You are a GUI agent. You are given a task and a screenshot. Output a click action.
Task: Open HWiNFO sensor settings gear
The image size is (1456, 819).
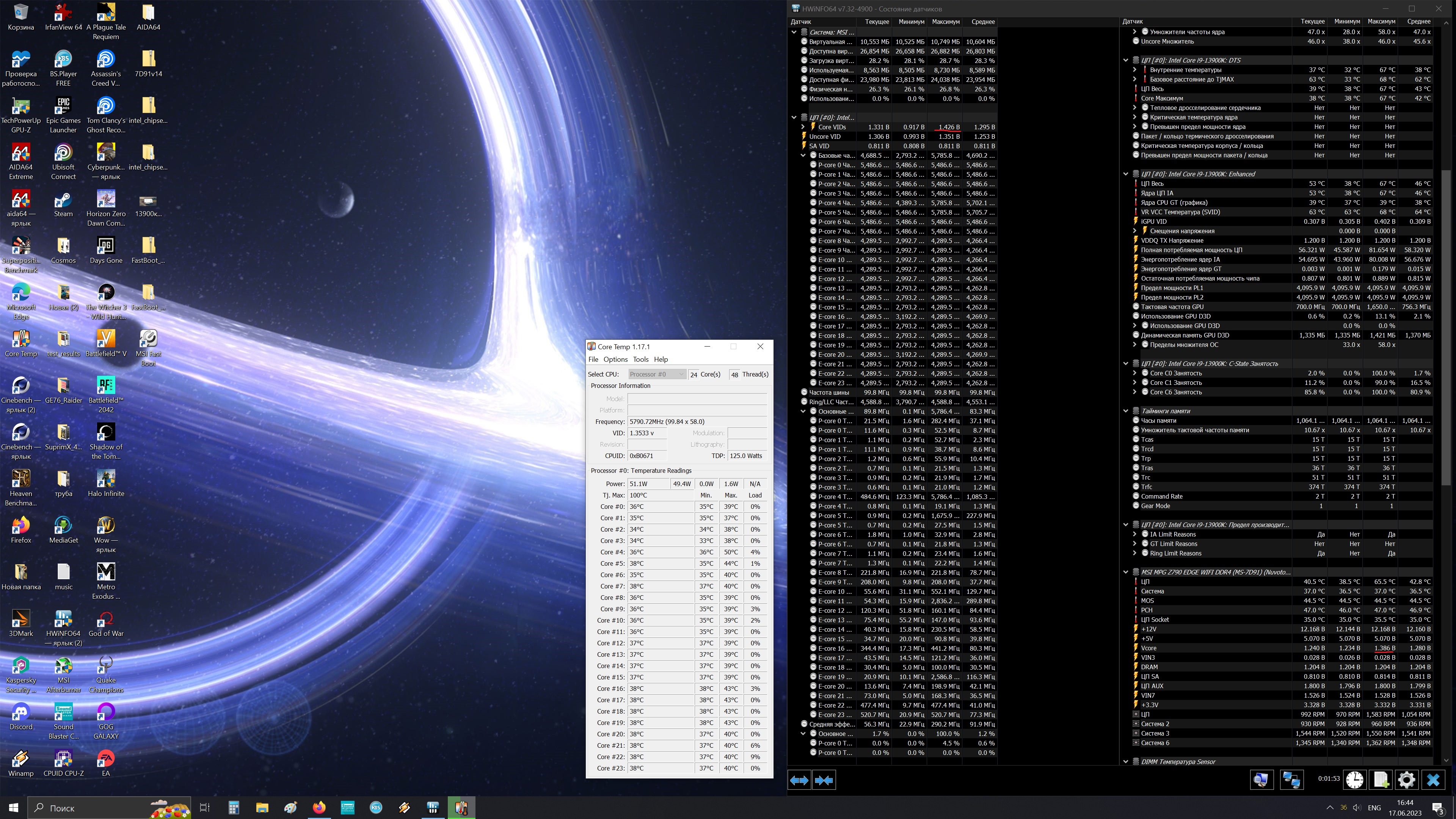coord(1406,780)
